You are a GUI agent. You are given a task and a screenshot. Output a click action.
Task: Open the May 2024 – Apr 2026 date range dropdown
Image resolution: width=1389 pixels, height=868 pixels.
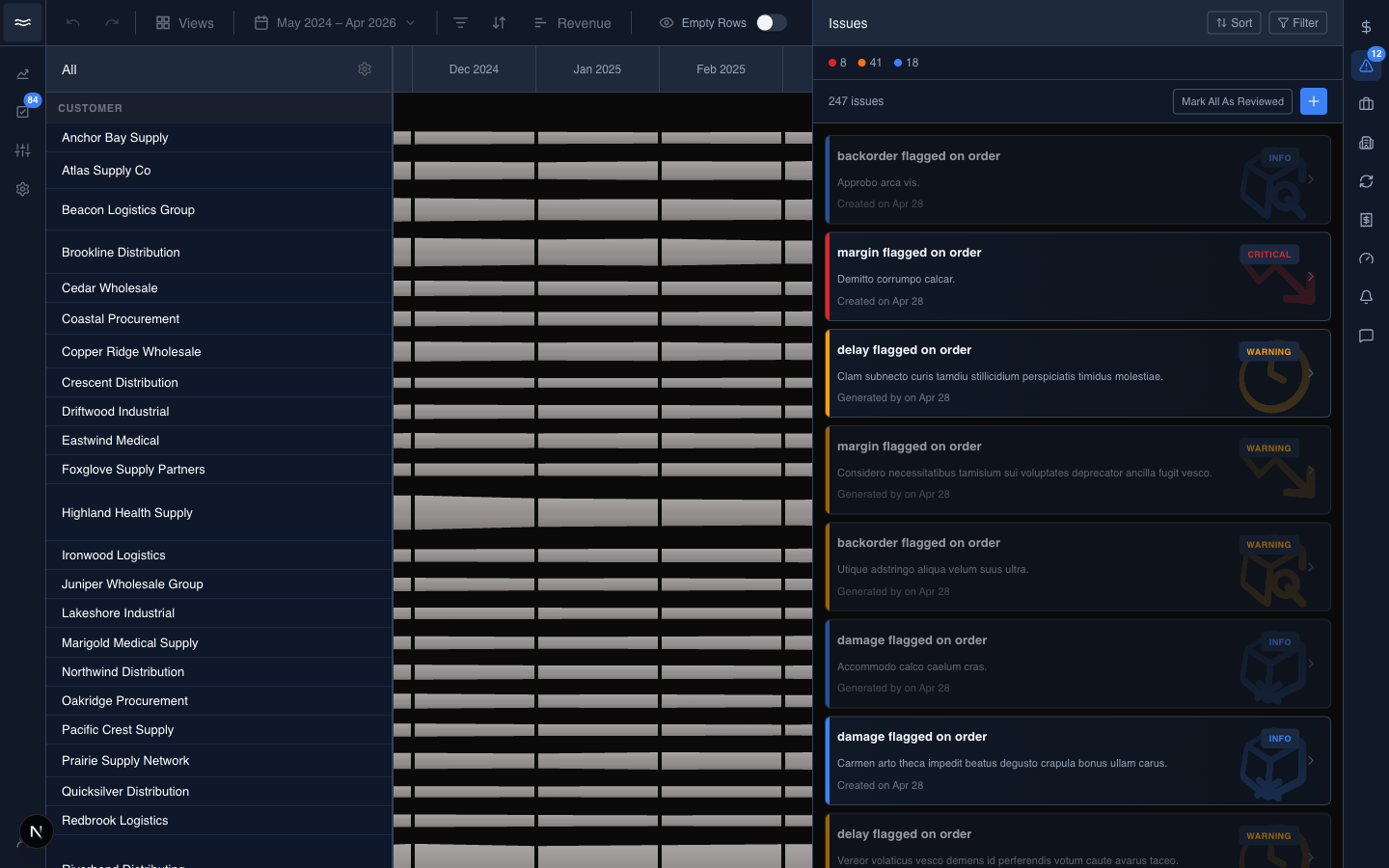(335, 23)
